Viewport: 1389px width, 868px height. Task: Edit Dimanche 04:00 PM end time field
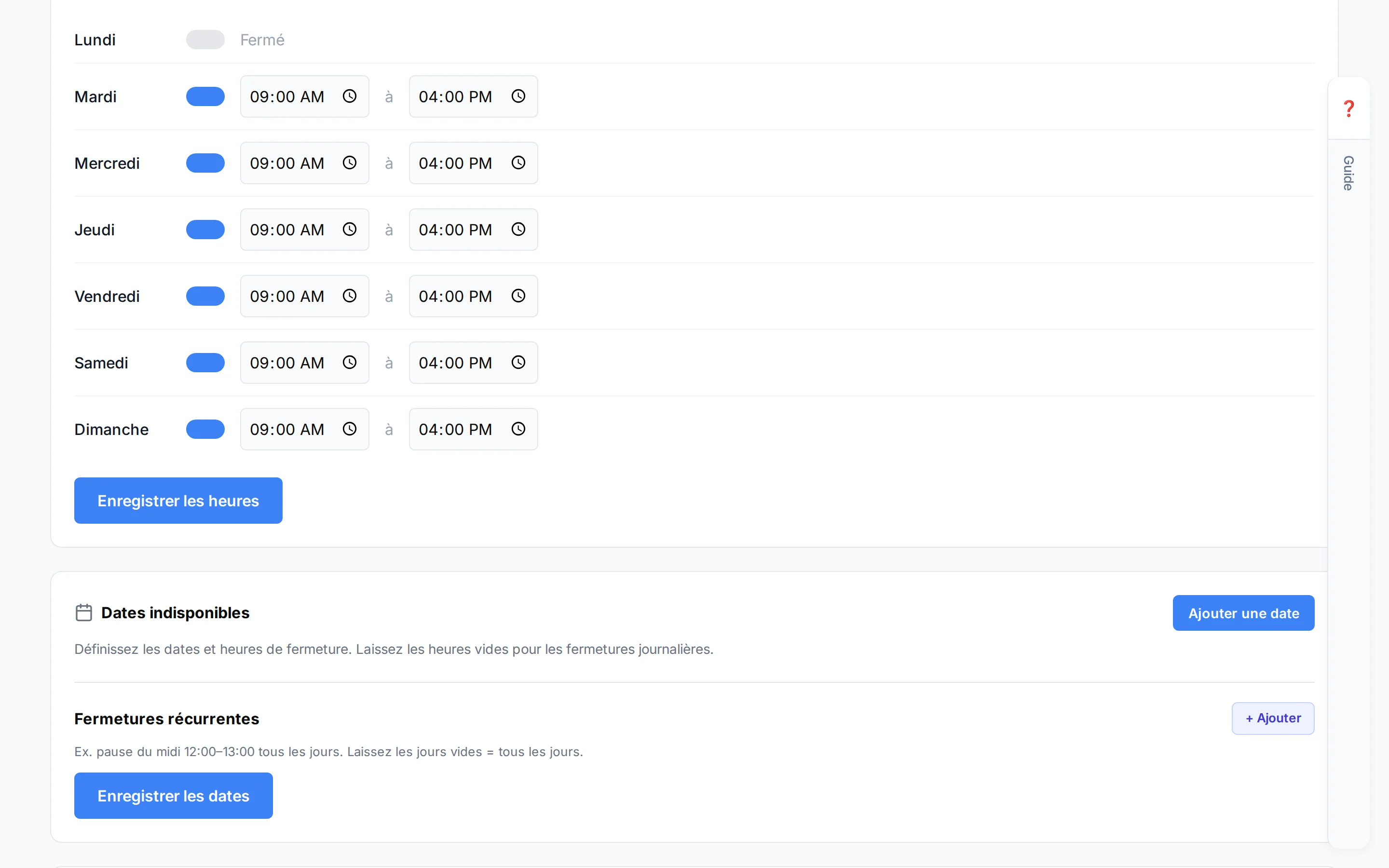point(473,429)
